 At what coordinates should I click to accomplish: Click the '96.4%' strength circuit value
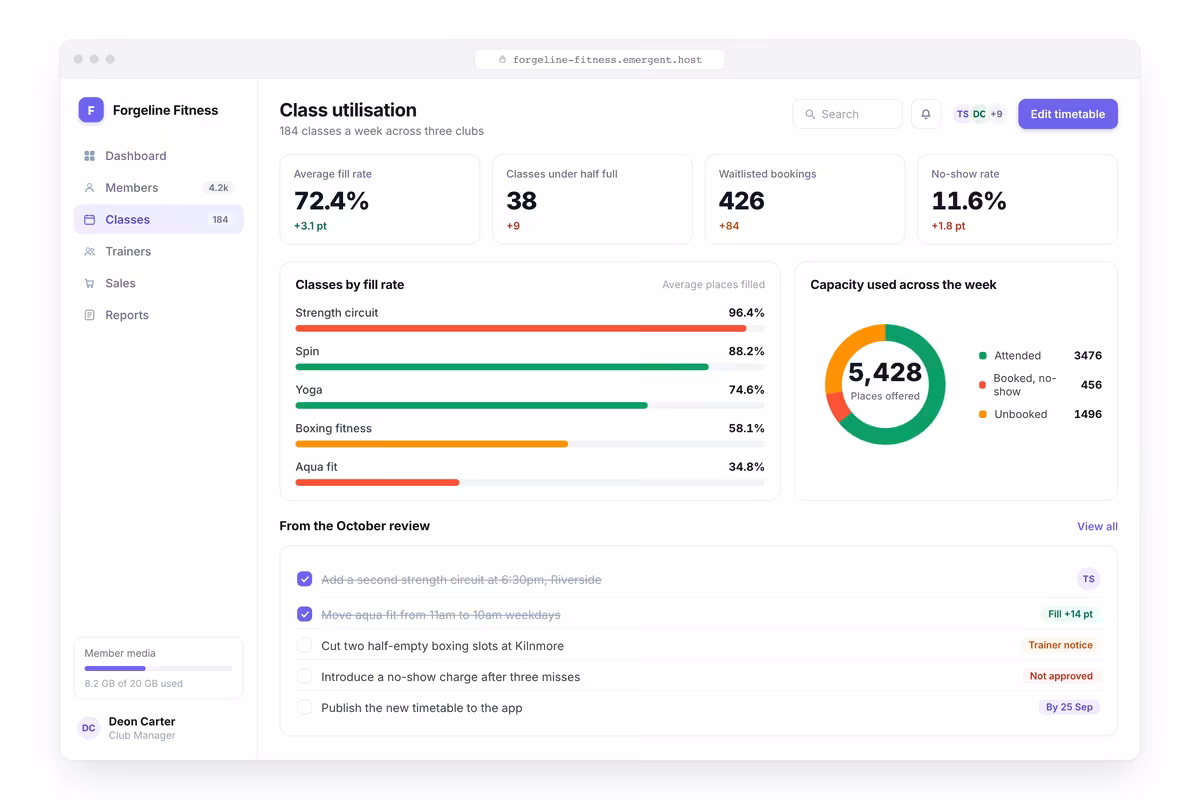pyautogui.click(x=746, y=313)
